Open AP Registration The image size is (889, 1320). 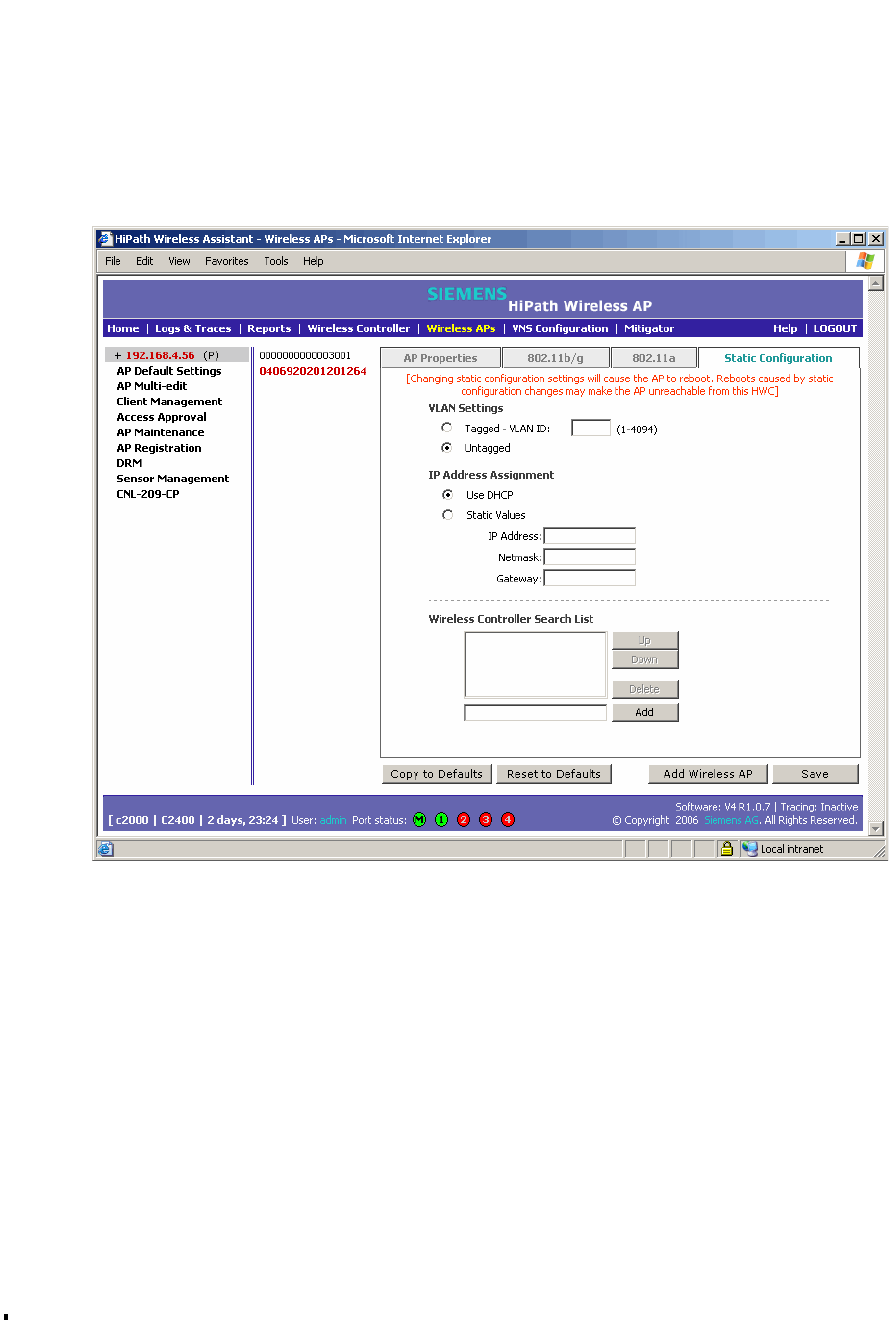tap(159, 448)
